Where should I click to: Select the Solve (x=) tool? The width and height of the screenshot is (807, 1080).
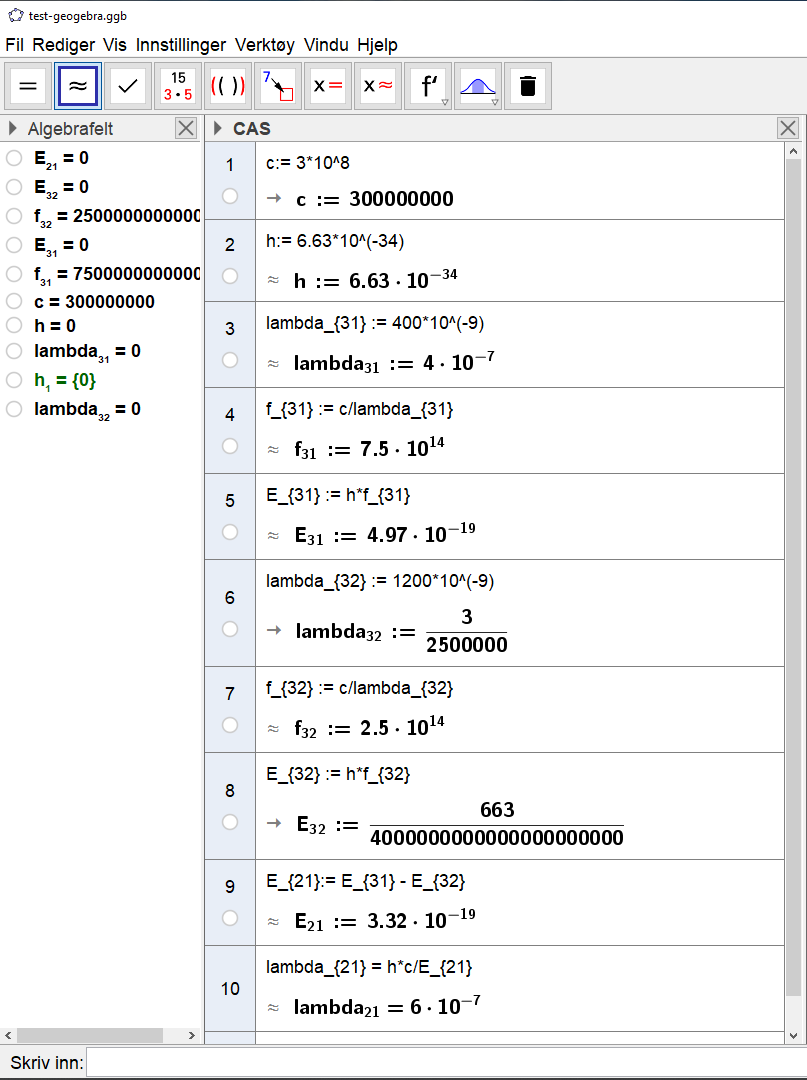[x=328, y=86]
